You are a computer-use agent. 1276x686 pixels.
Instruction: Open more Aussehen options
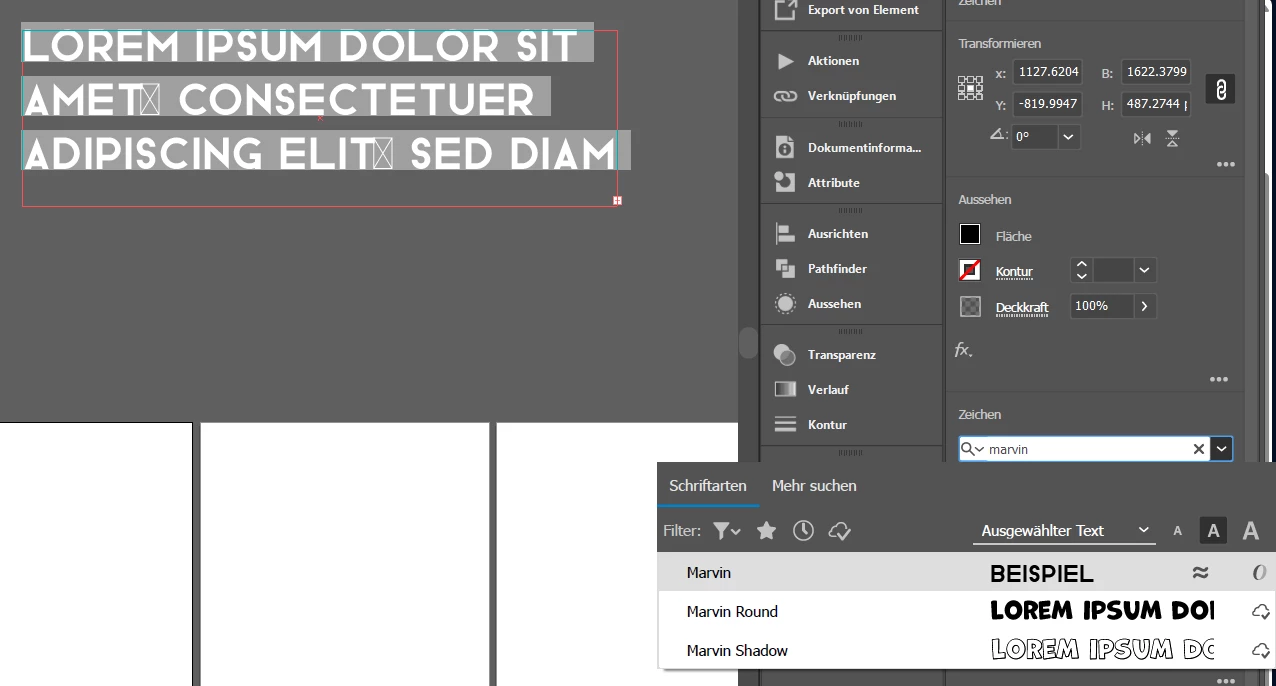[x=1218, y=379]
